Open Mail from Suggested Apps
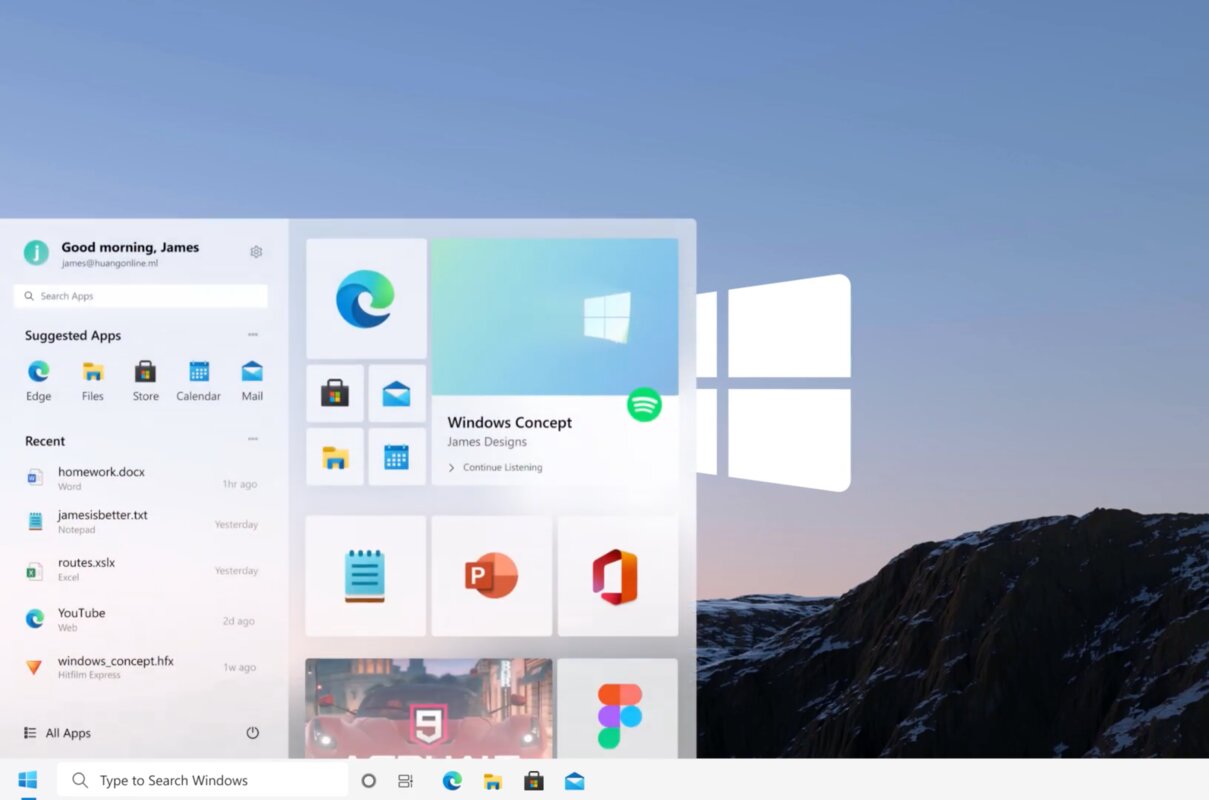Image resolution: width=1209 pixels, height=800 pixels. click(x=252, y=381)
